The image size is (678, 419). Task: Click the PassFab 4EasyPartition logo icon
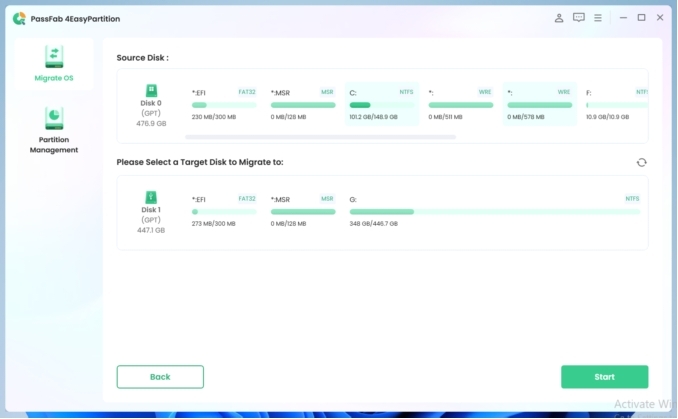(19, 18)
